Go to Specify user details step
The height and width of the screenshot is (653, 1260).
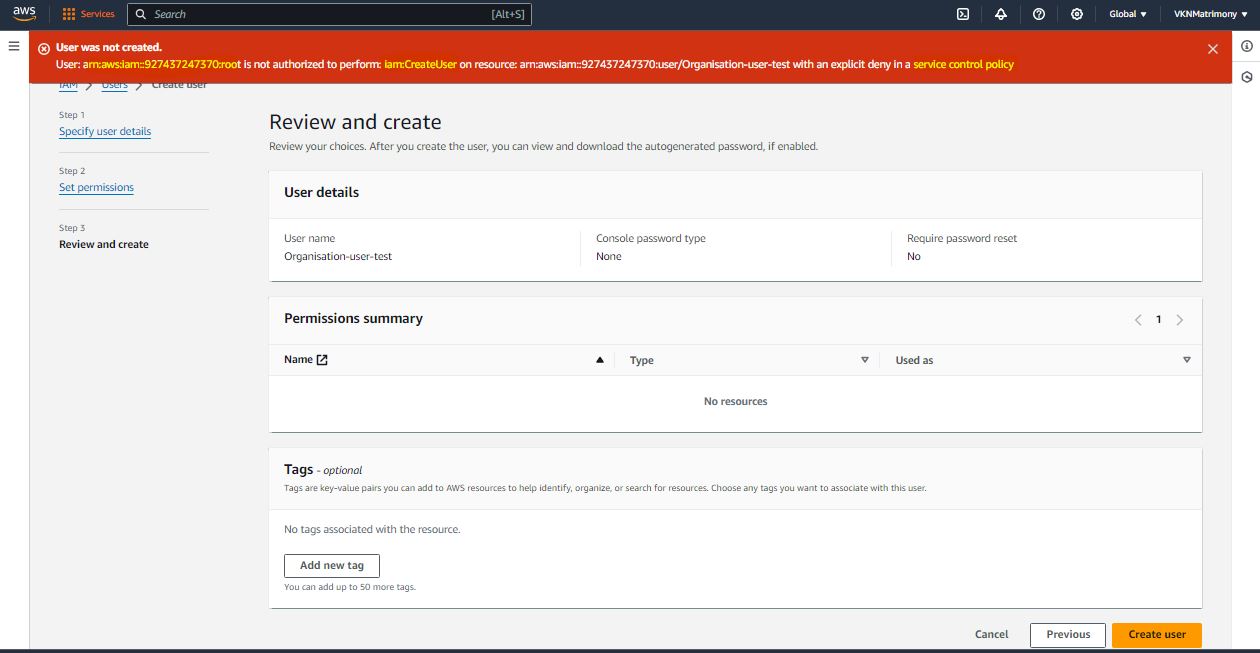click(x=105, y=132)
